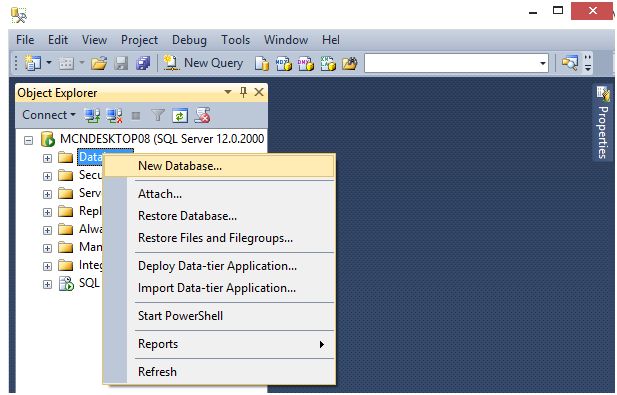Expand the AlwaysOn folder node

pyautogui.click(x=47, y=230)
